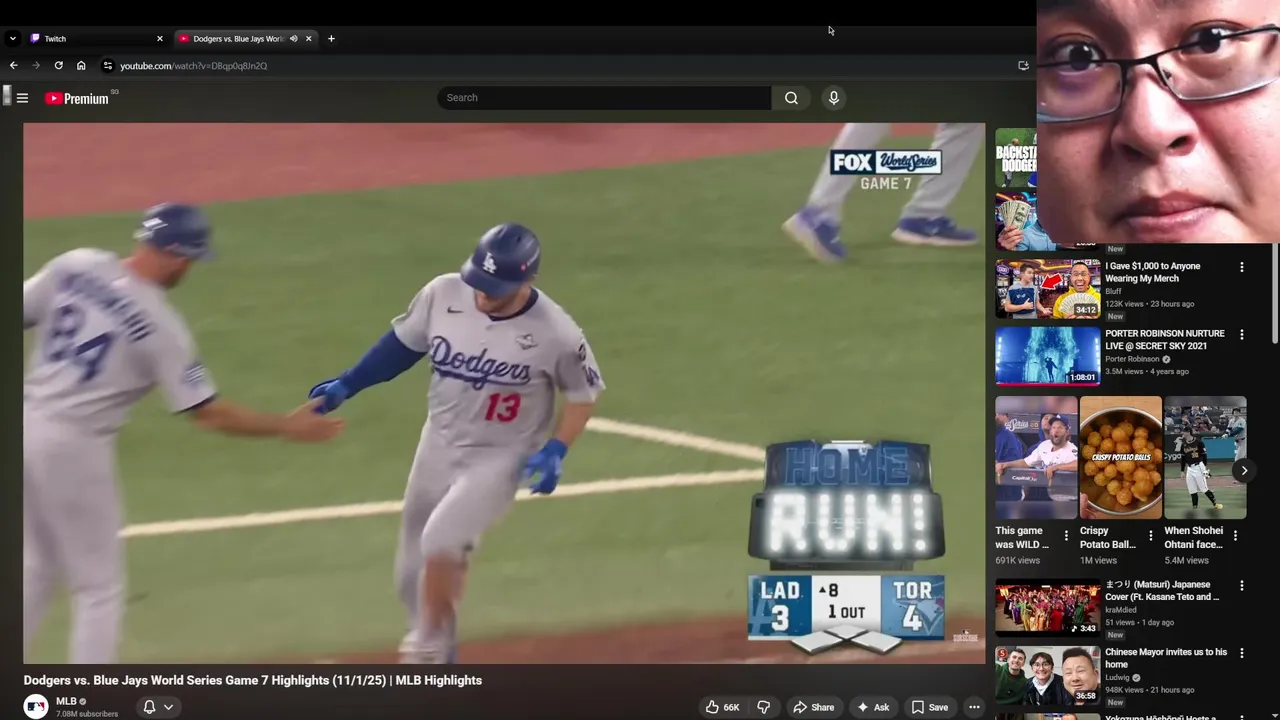Show next shorts with right arrow
This screenshot has width=1280, height=720.
point(1244,470)
